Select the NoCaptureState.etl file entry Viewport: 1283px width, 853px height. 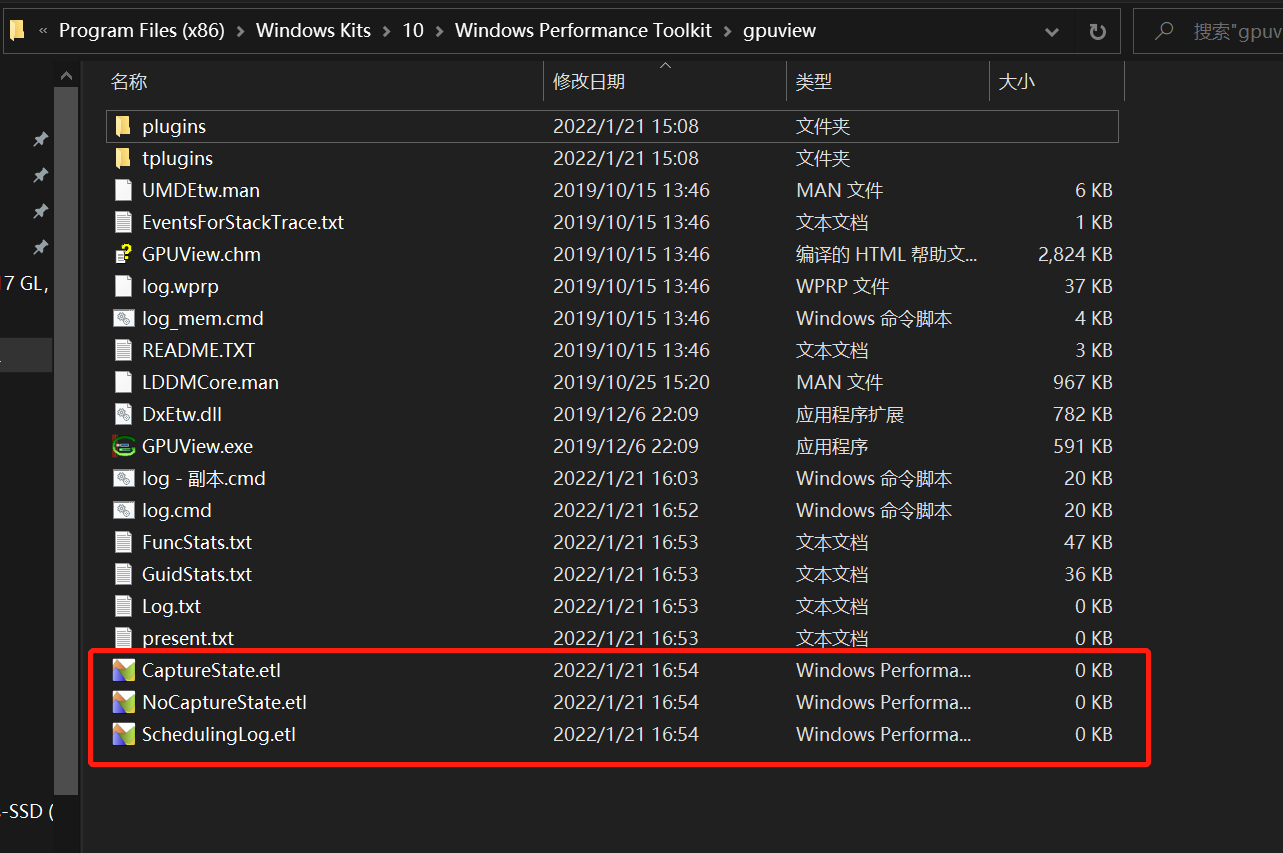pyautogui.click(x=224, y=702)
